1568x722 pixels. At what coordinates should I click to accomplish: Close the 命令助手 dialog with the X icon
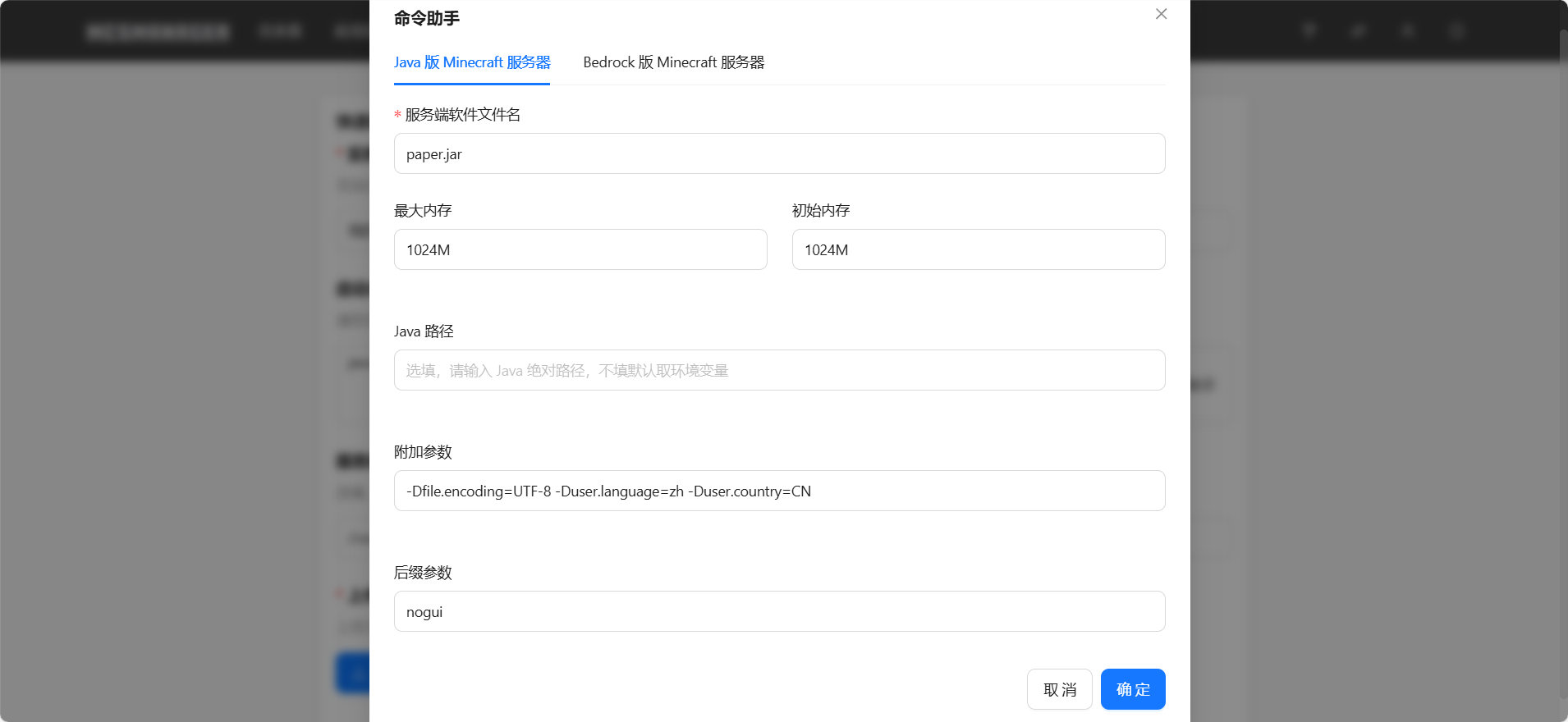click(x=1161, y=14)
